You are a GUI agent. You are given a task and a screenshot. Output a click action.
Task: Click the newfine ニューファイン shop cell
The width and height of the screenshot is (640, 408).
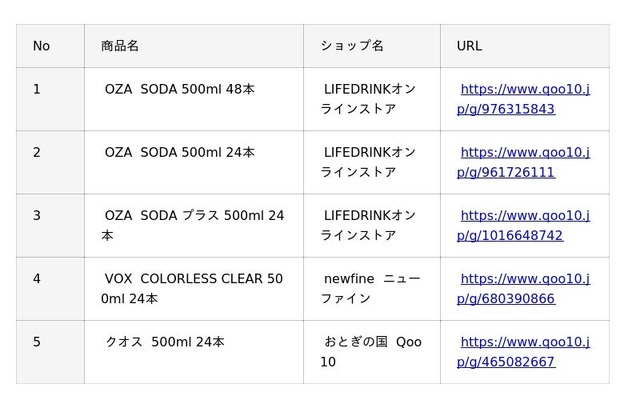tap(372, 289)
